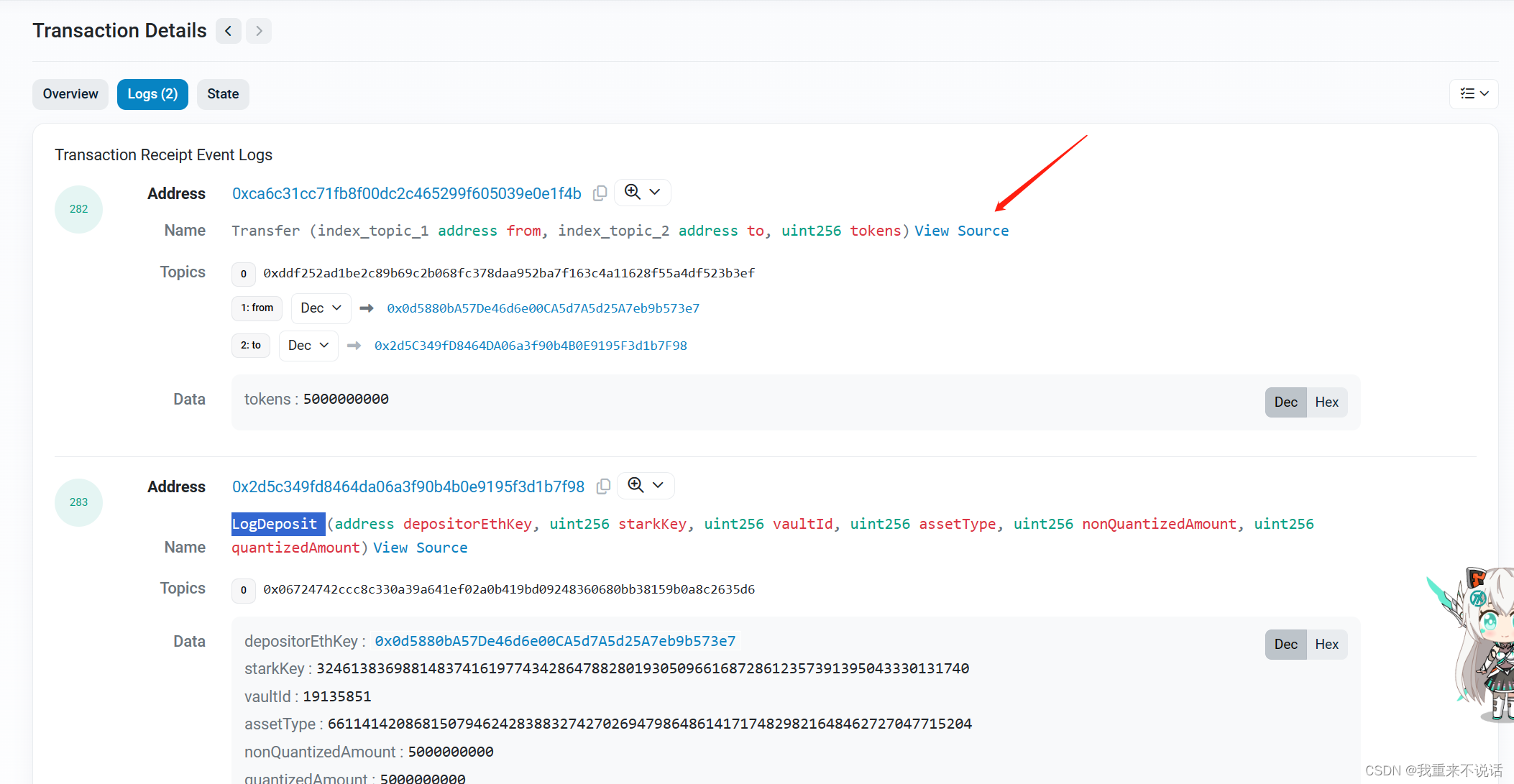Open magnifier menu for log 283 address

coord(646,486)
